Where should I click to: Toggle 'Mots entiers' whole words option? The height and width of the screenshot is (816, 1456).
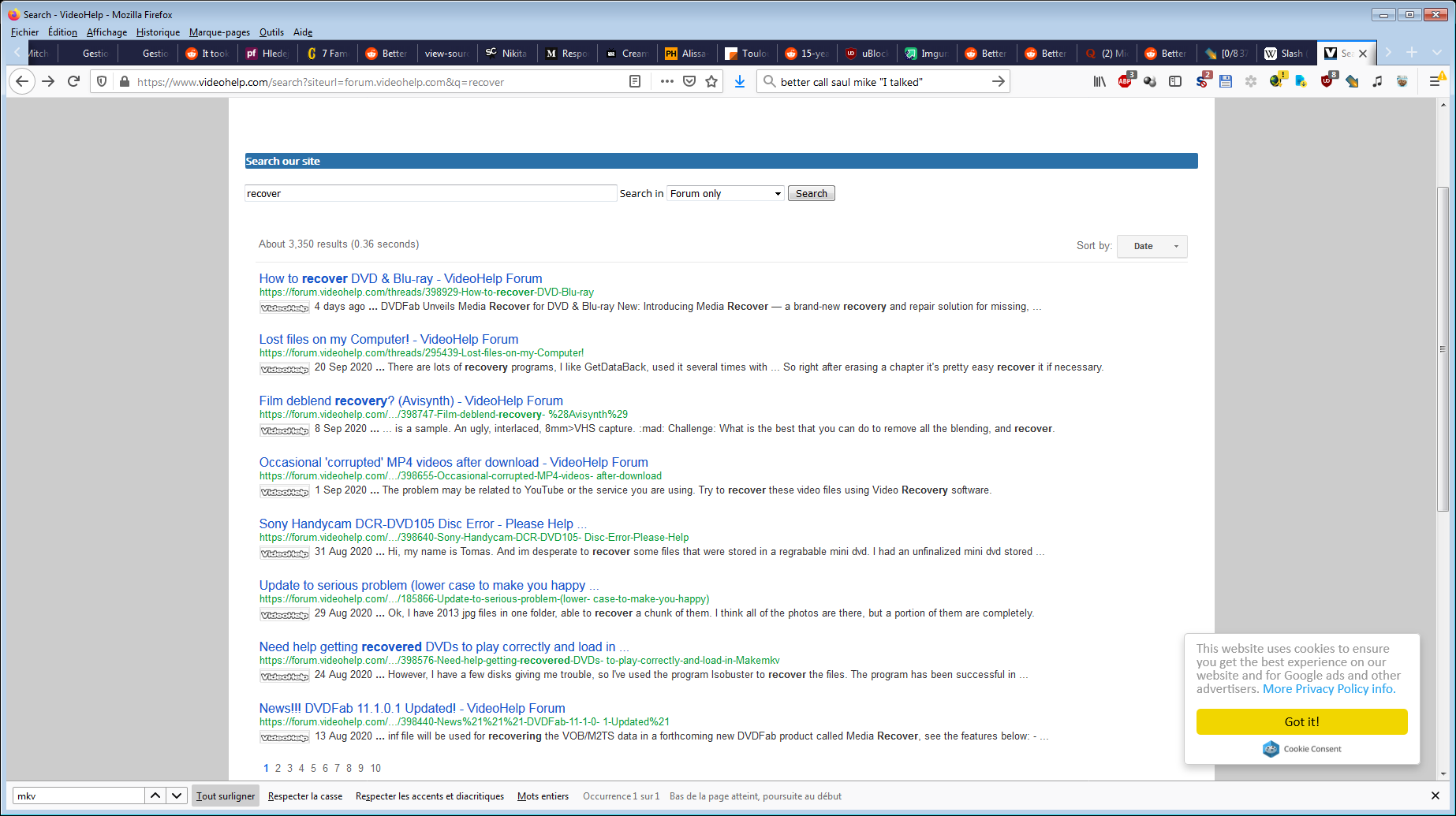[543, 796]
